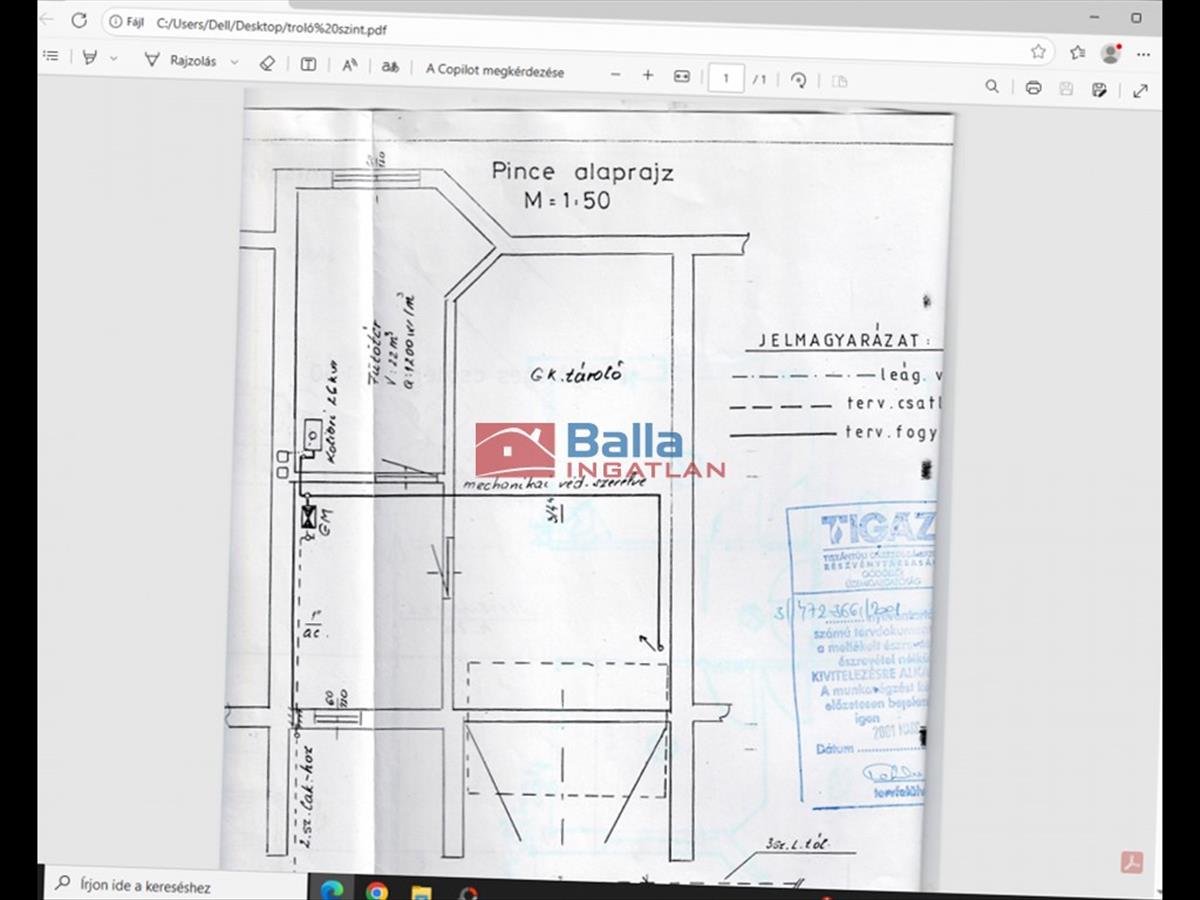
Task: Print the PDF document
Action: click(1033, 88)
